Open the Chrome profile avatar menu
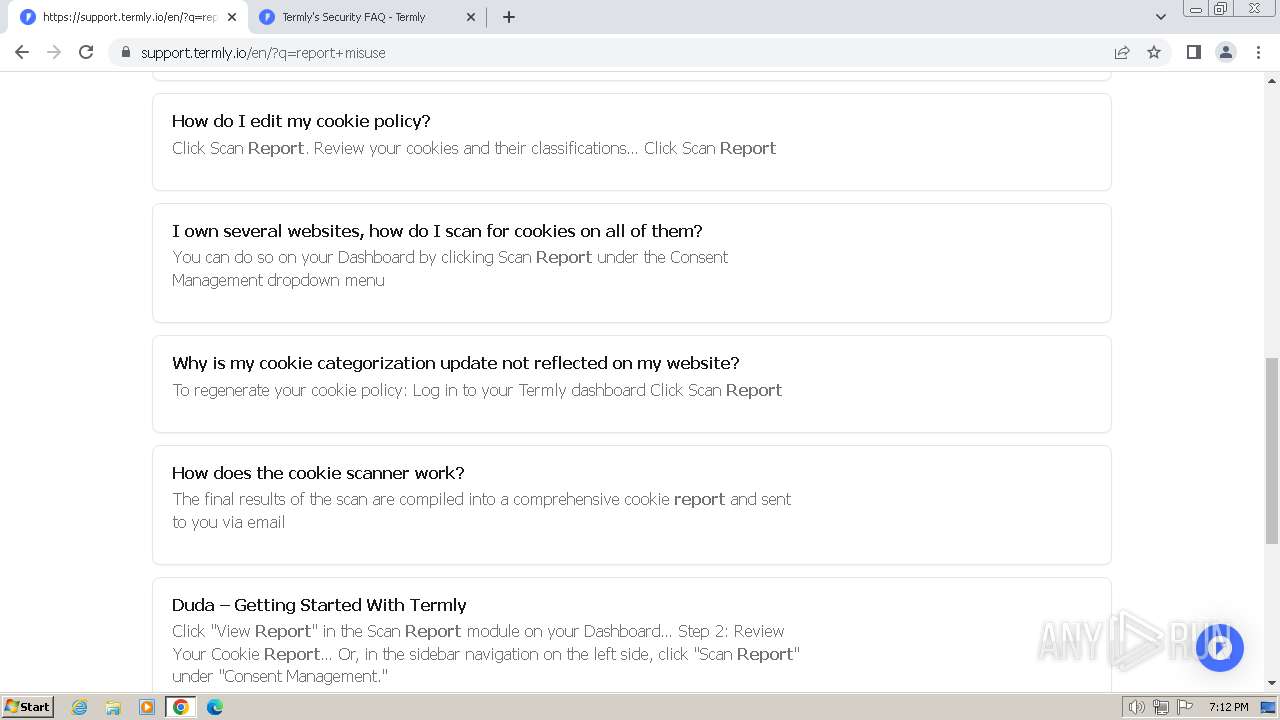 [1225, 52]
